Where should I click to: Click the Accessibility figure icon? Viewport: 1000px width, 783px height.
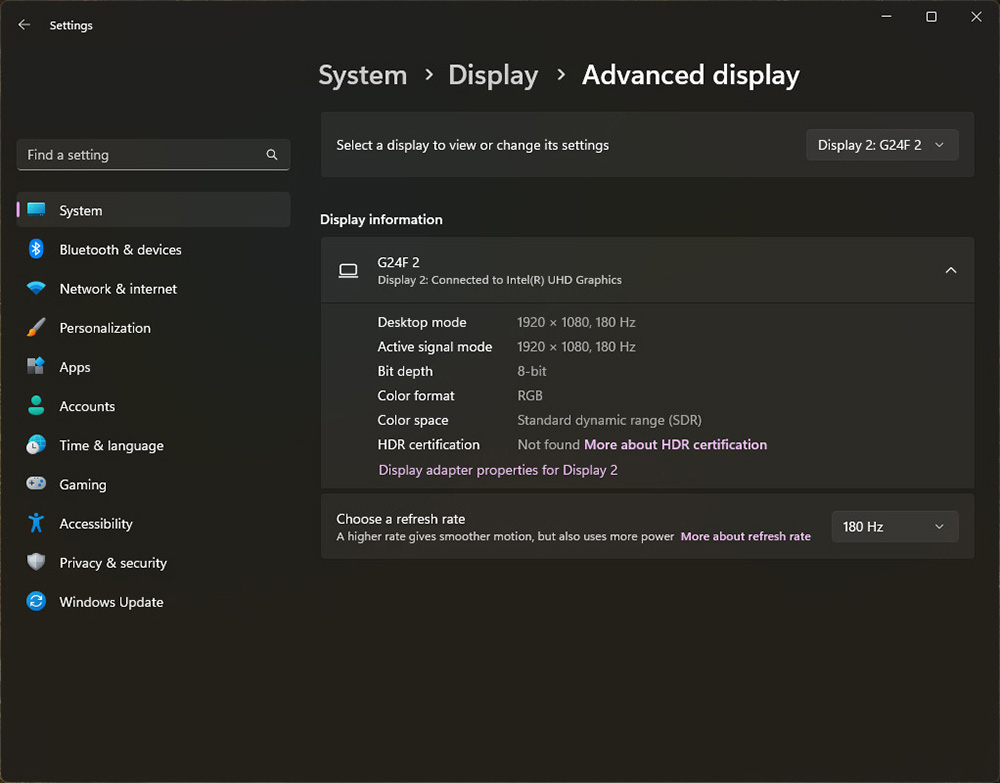(x=36, y=523)
